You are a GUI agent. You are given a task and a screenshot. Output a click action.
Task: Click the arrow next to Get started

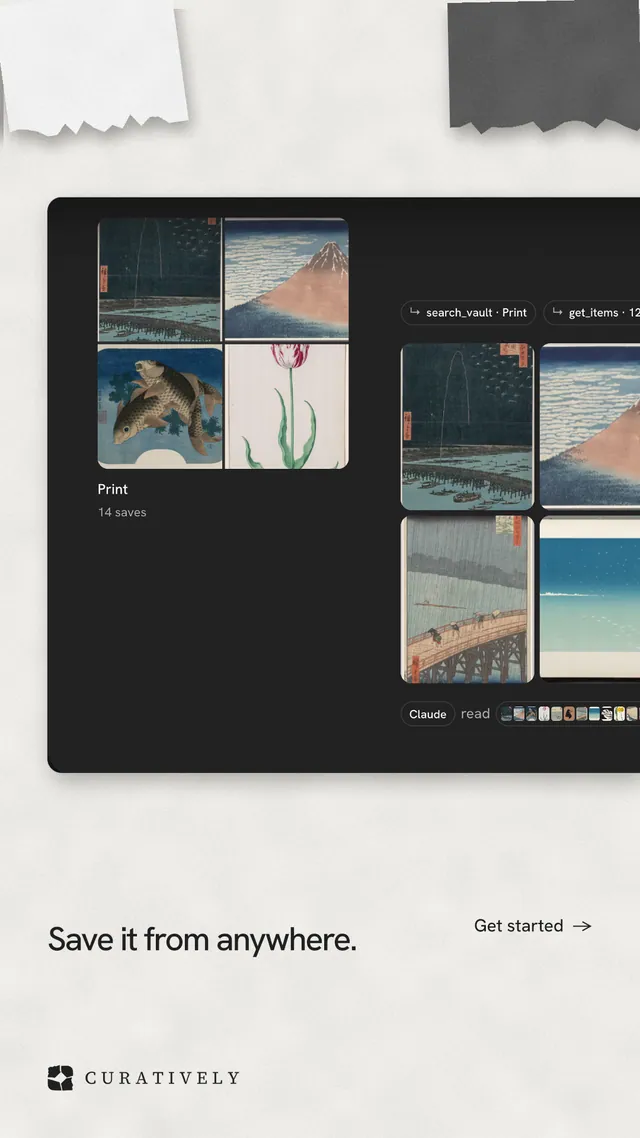[x=582, y=926]
